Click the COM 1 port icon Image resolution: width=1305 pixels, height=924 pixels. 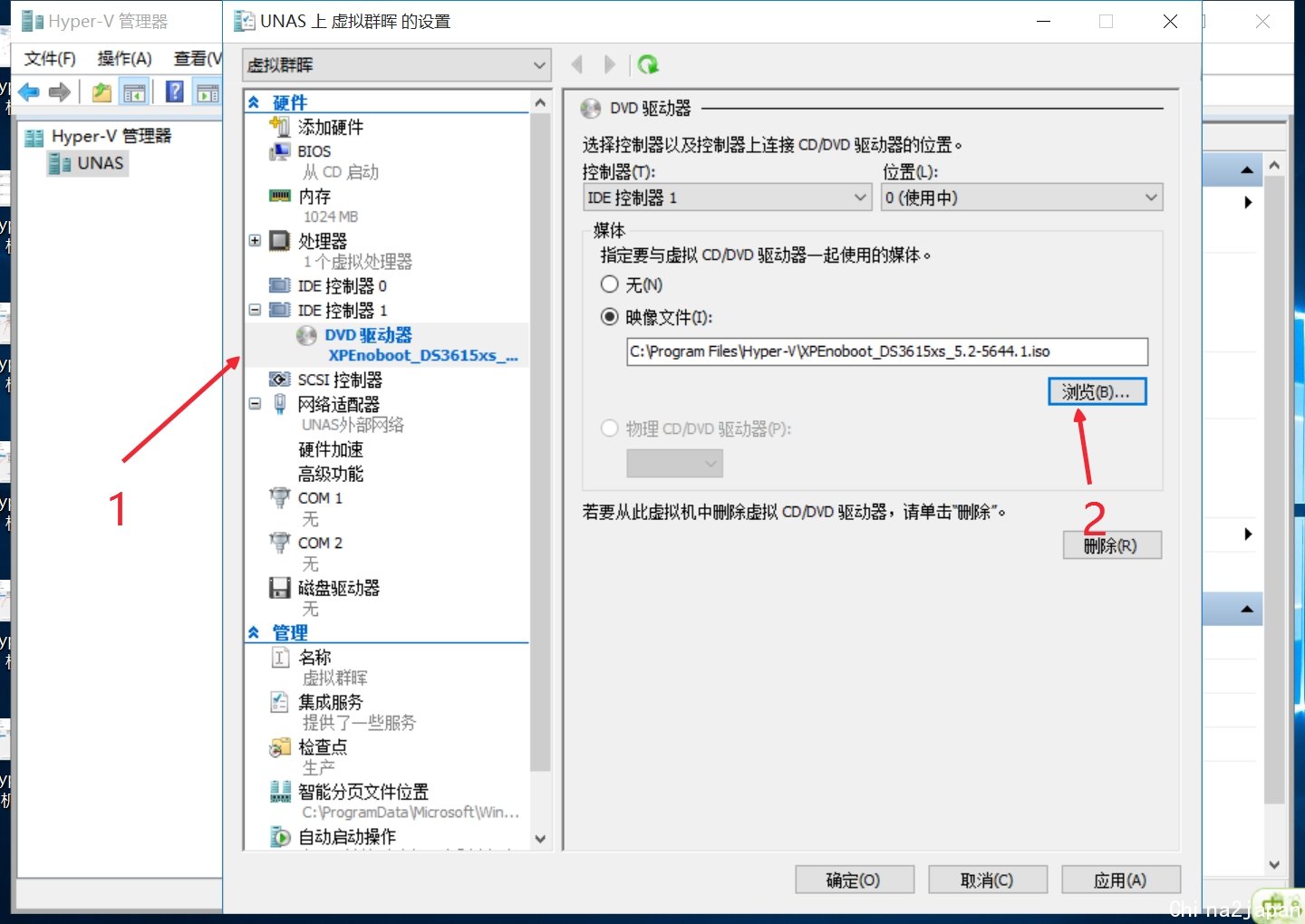279,497
